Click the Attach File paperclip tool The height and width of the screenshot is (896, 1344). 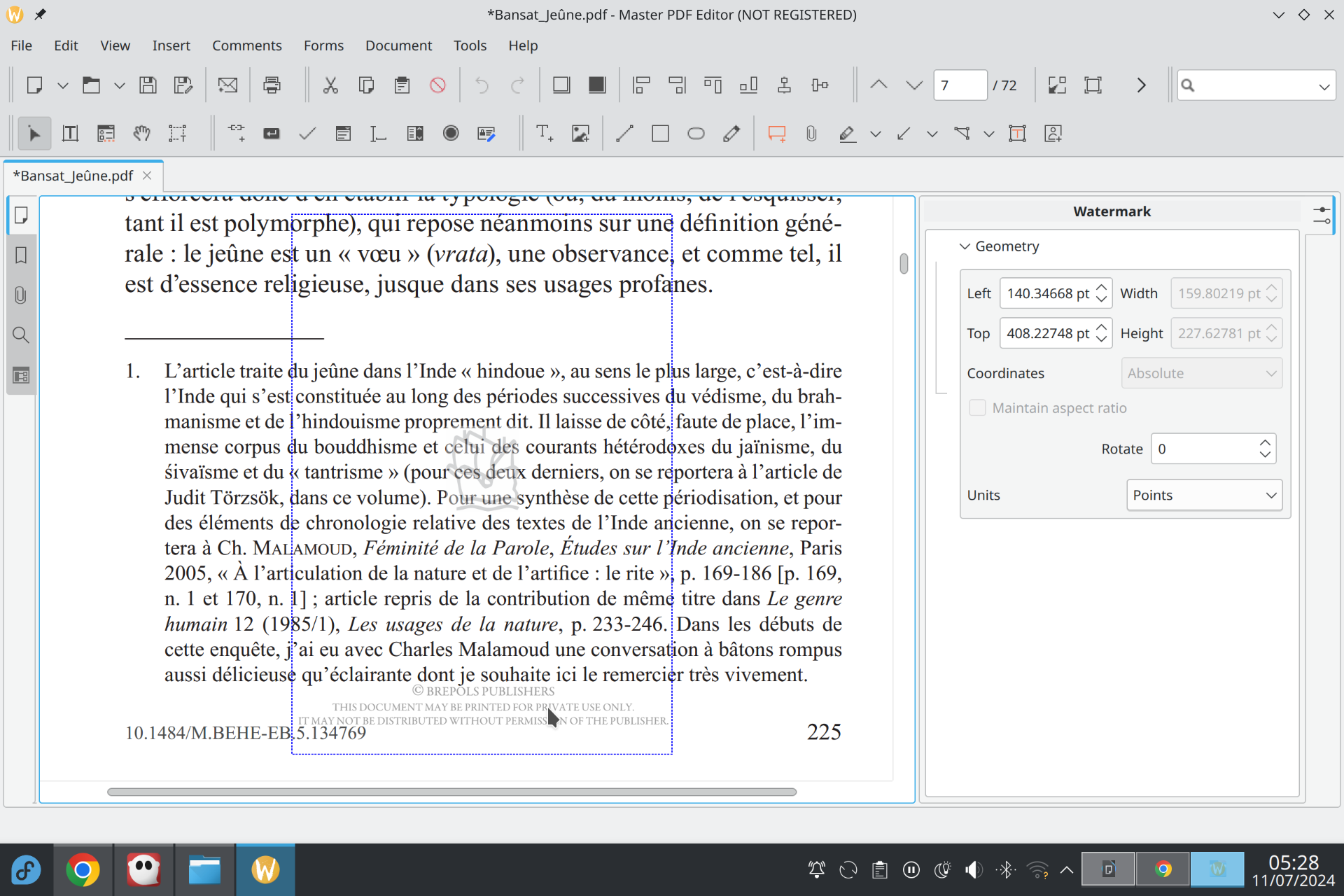coord(811,134)
